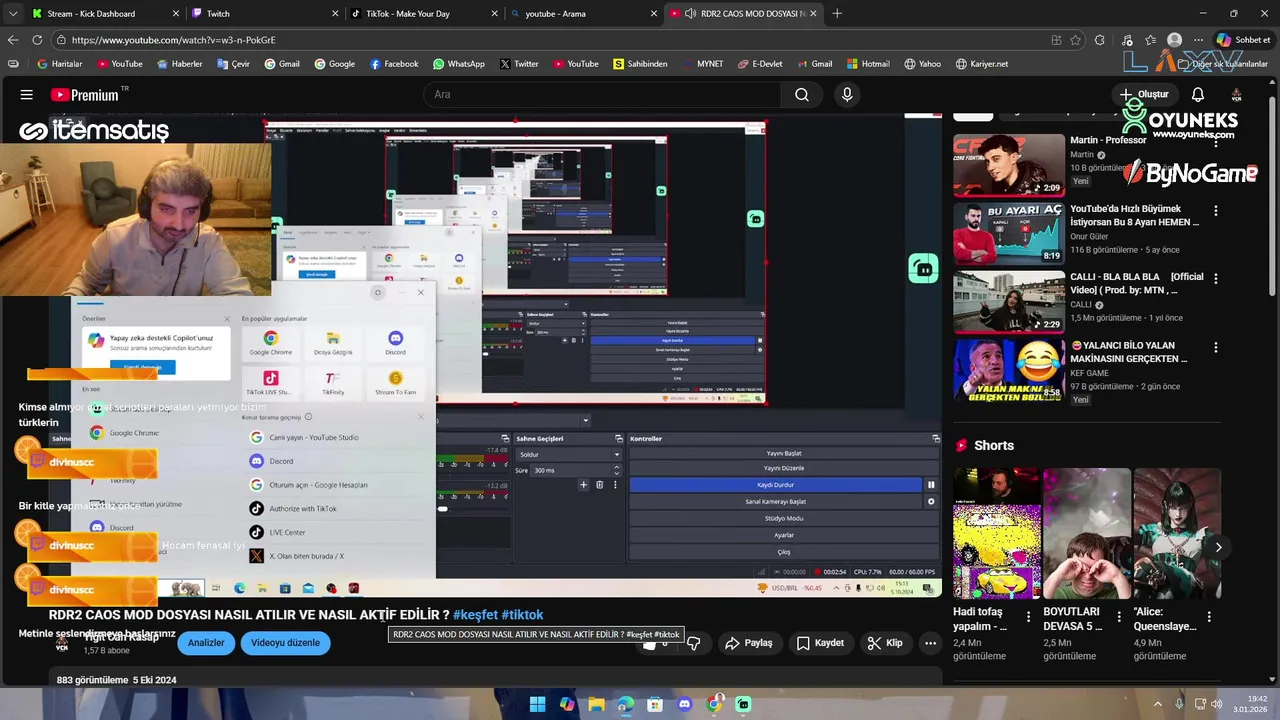This screenshot has height=720, width=1280.
Task: Click the Klip clip button
Action: point(885,643)
